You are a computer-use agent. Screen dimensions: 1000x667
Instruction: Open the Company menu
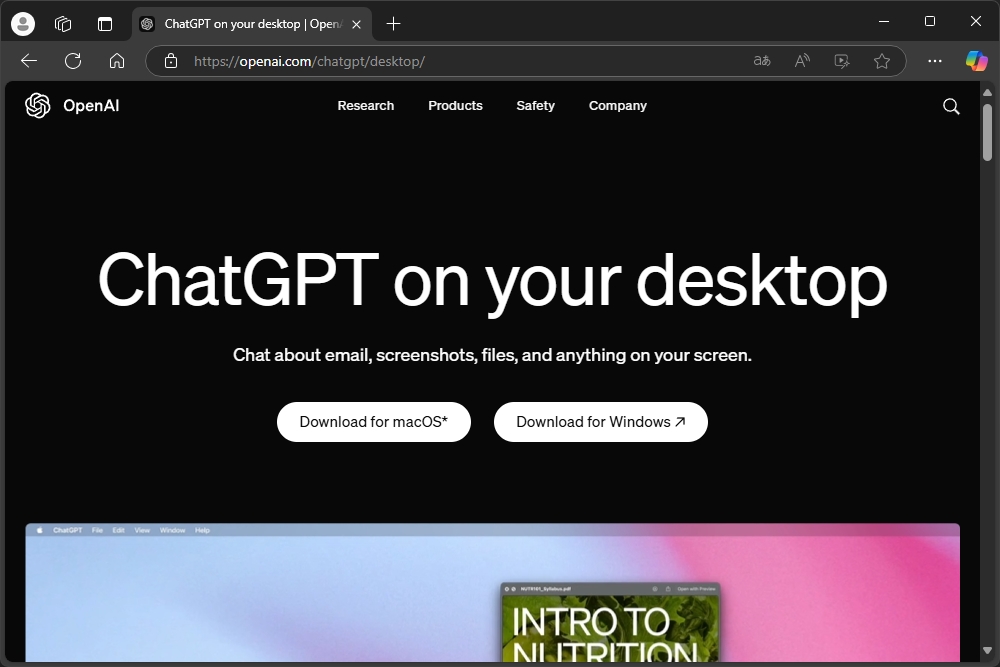click(618, 106)
